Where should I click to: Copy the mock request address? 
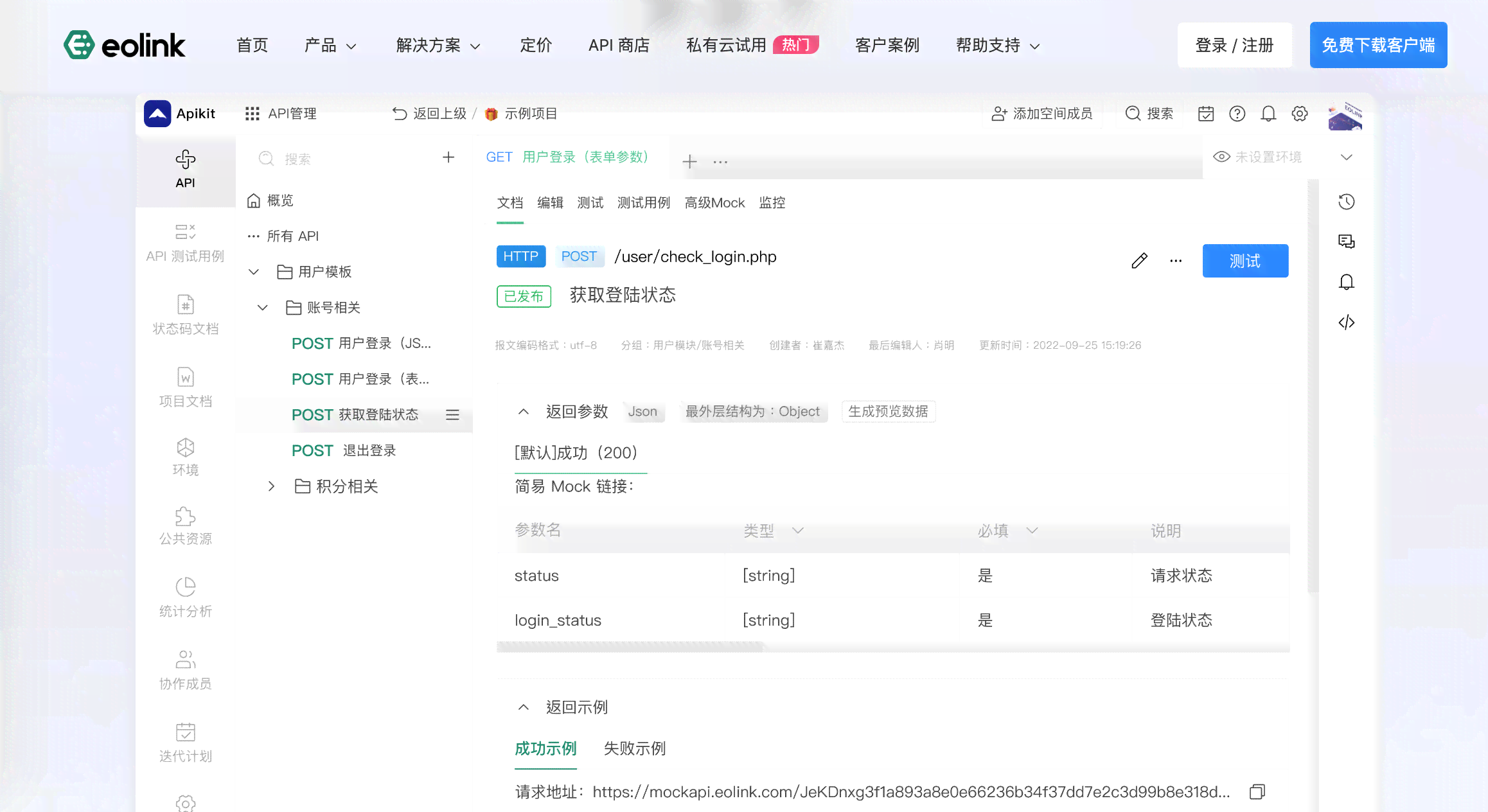[1257, 792]
